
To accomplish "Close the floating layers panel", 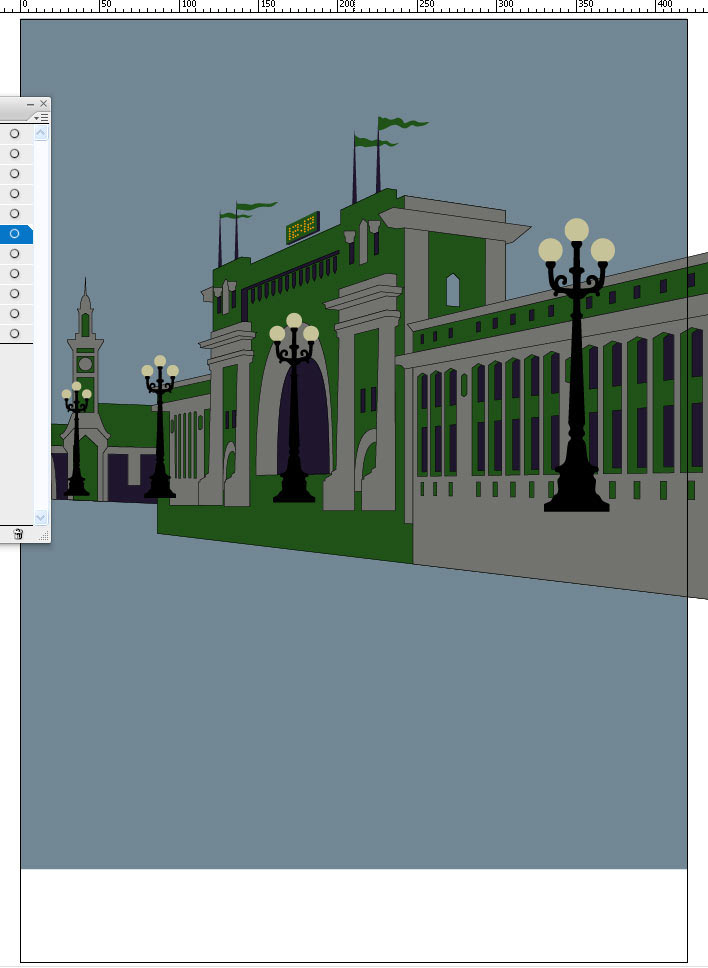I will (x=43, y=104).
